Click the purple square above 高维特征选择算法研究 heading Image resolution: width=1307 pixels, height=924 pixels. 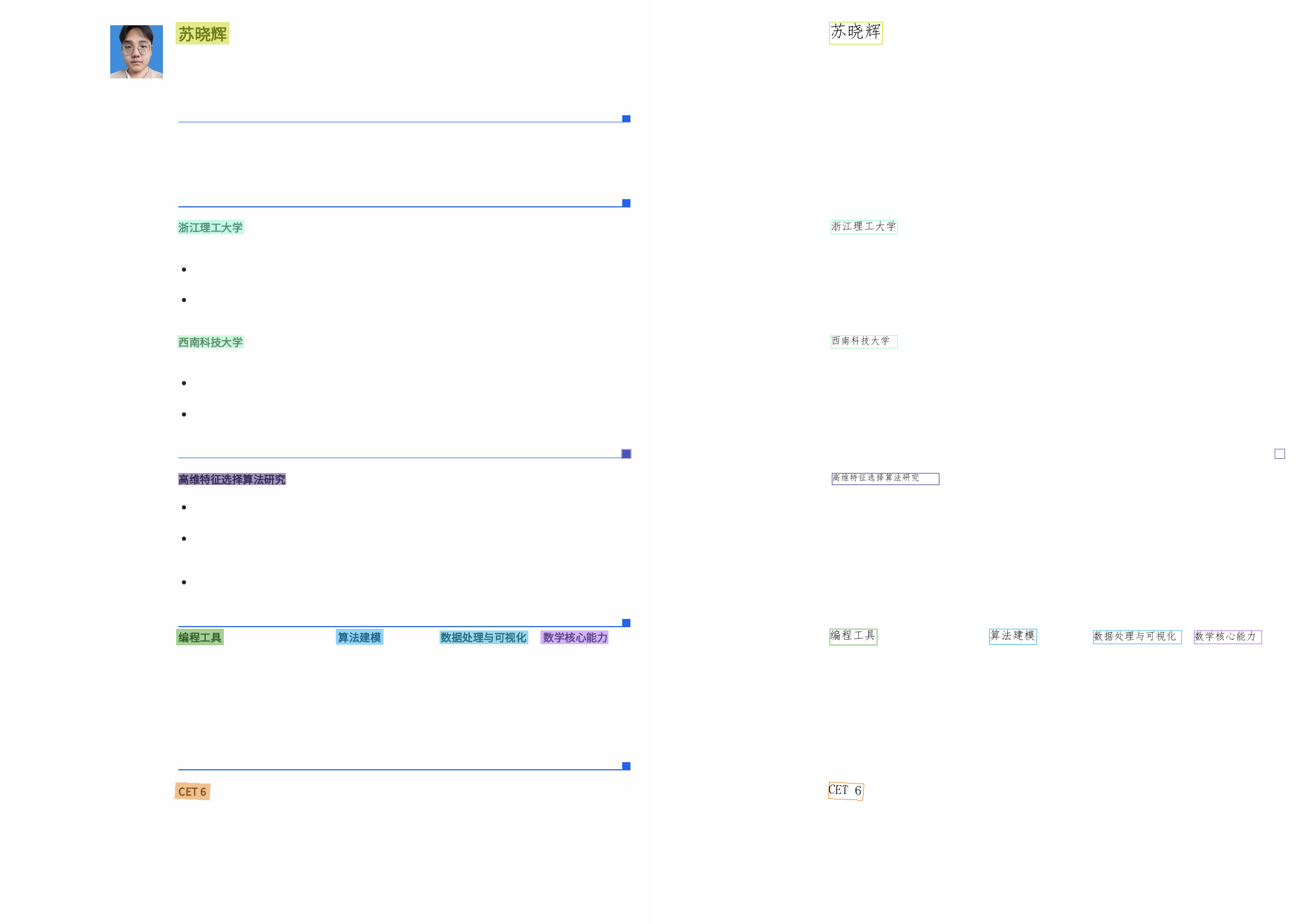coord(626,454)
